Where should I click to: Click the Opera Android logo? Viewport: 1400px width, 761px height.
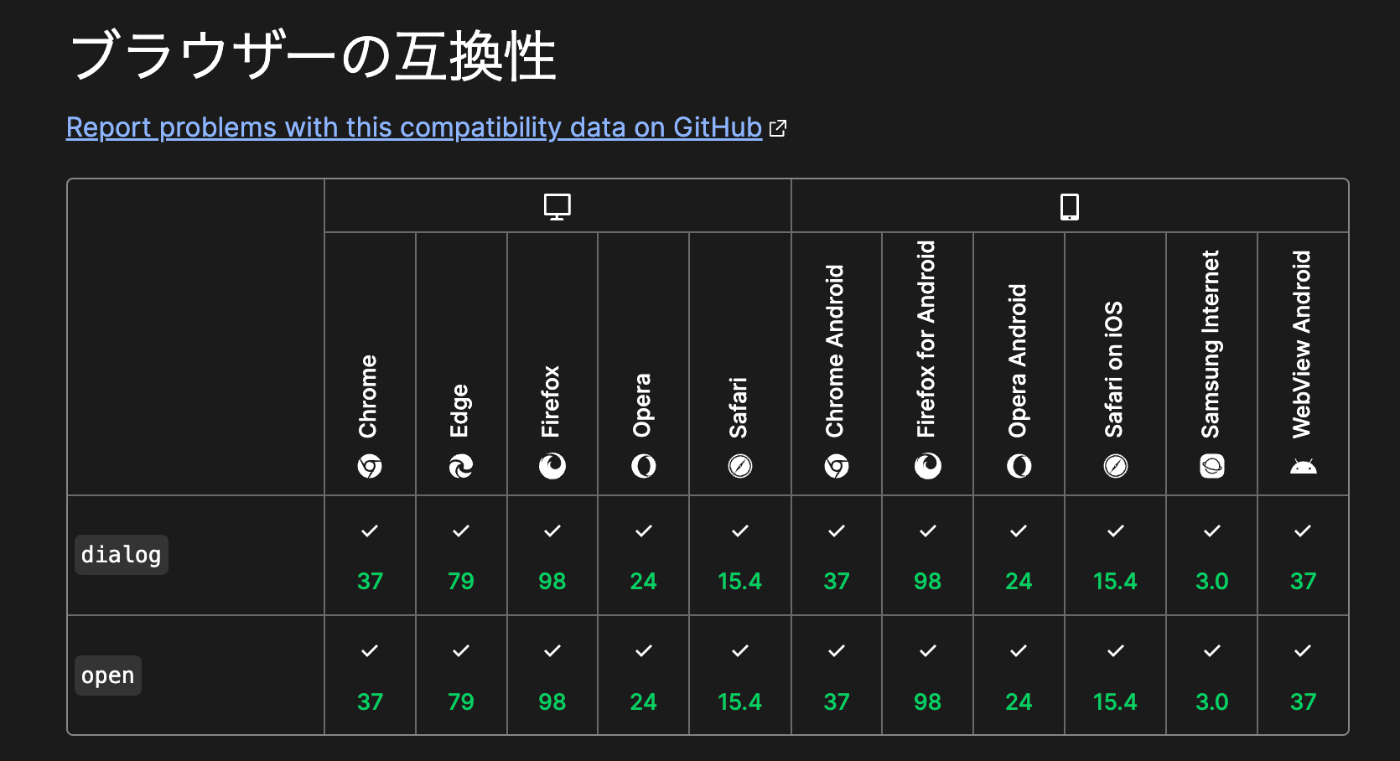[1019, 466]
